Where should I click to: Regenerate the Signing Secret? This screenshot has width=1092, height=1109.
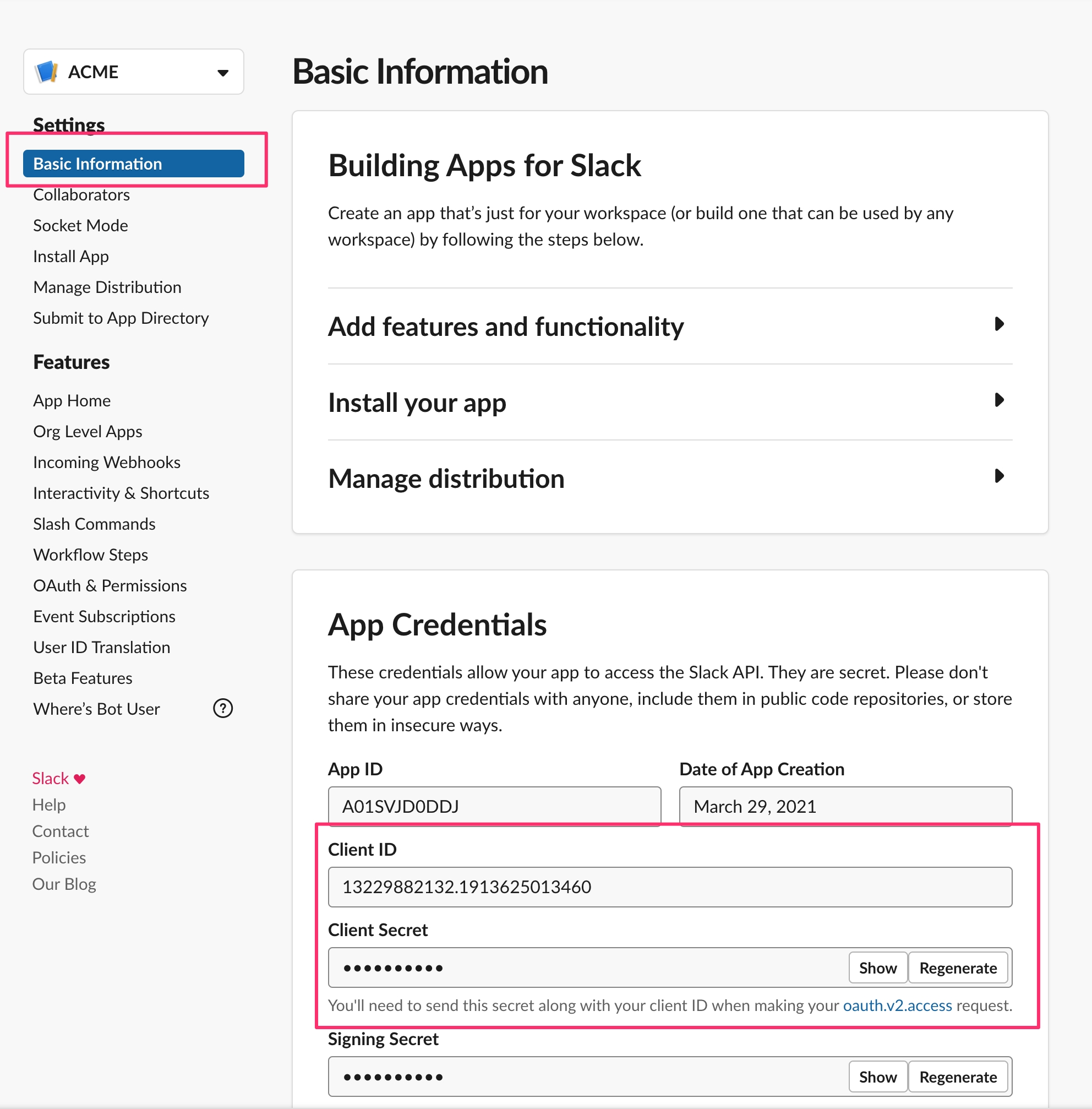point(957,1077)
